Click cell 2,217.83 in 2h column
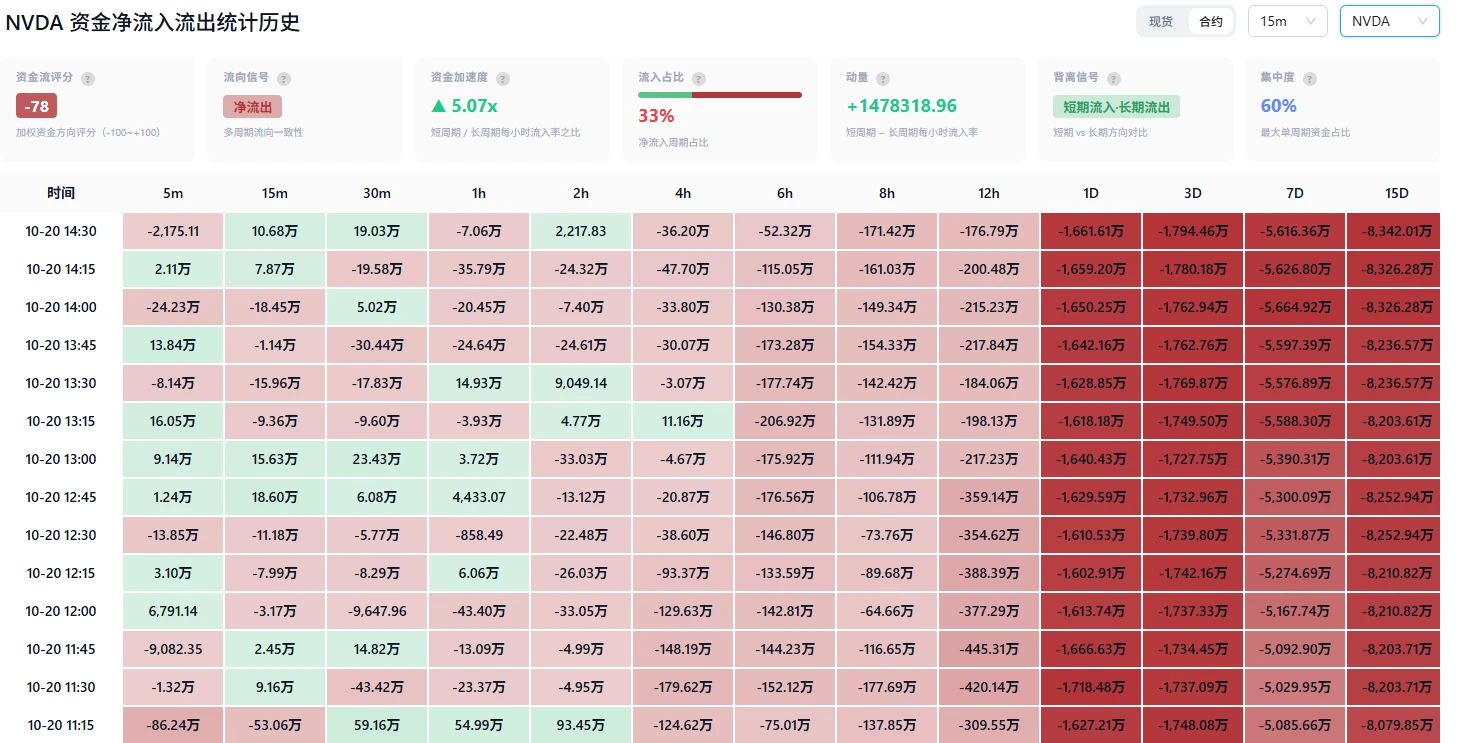The width and height of the screenshot is (1457, 743). pyautogui.click(x=581, y=231)
